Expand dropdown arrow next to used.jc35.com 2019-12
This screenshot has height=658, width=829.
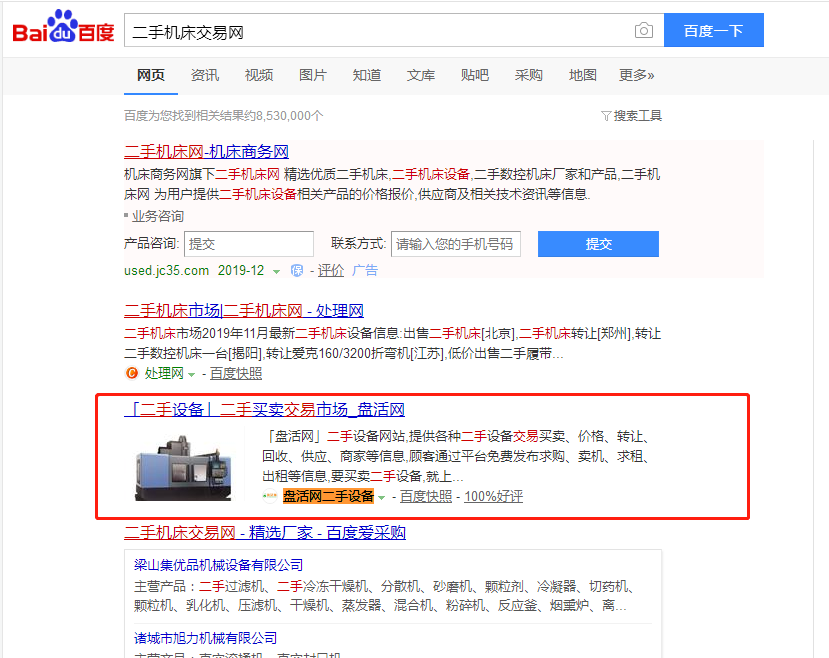coord(276,272)
